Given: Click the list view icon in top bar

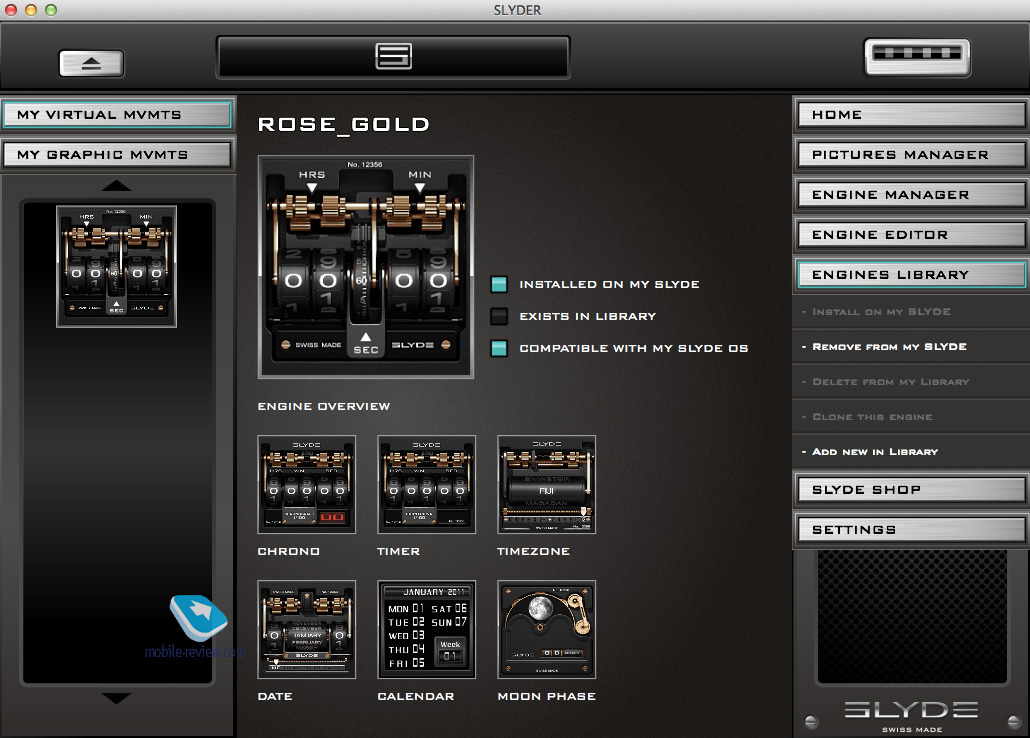Looking at the screenshot, I should 393,57.
